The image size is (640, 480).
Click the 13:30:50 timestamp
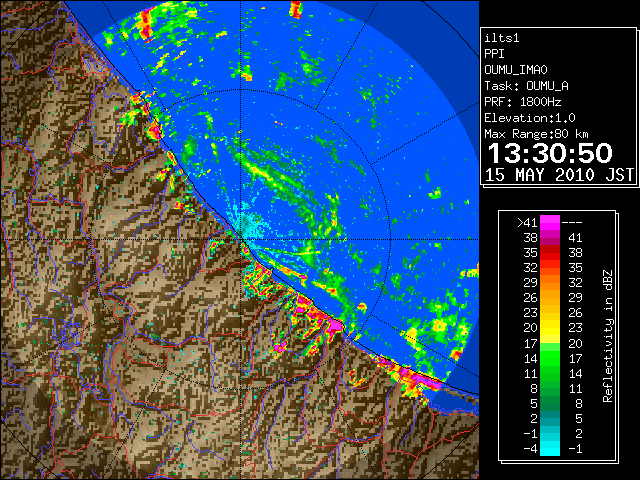click(x=550, y=153)
